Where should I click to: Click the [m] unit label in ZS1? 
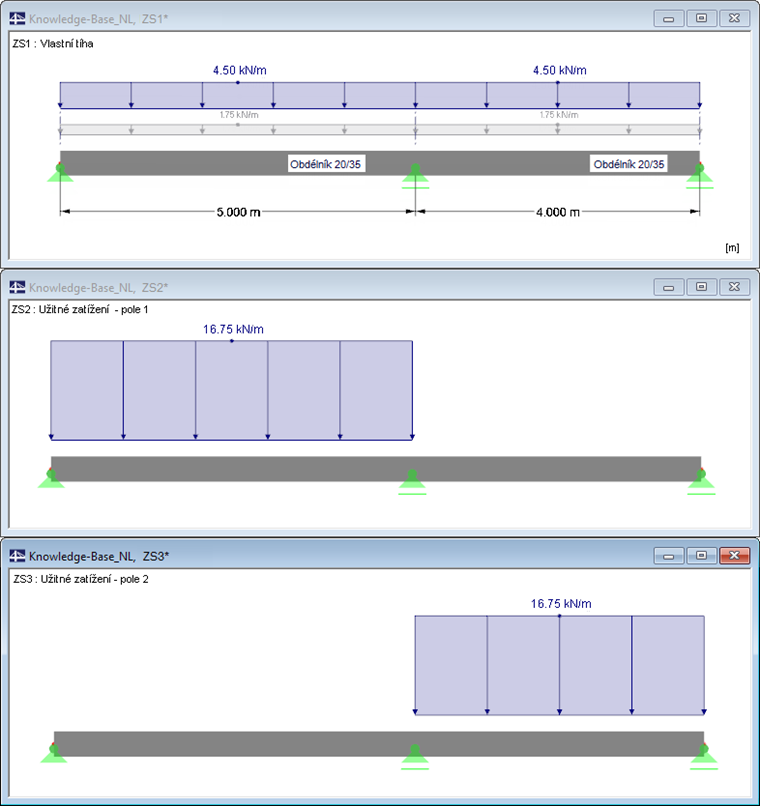[732, 248]
